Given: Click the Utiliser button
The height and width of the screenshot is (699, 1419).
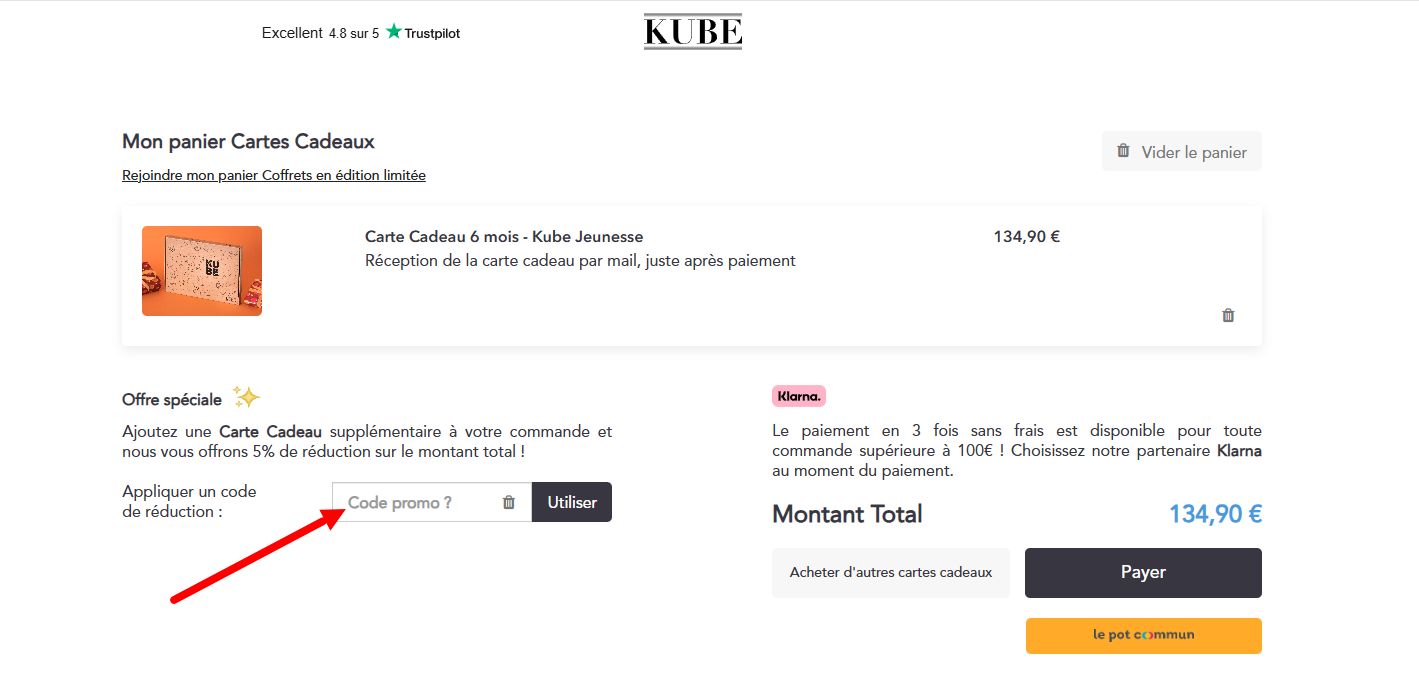Looking at the screenshot, I should click(x=572, y=502).
